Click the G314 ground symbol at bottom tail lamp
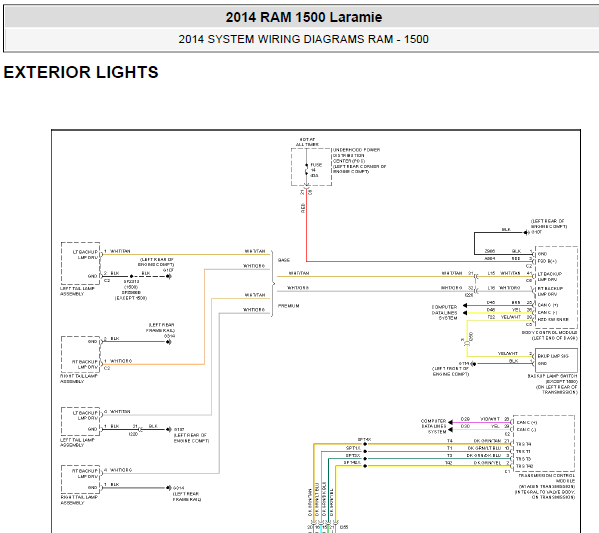Viewport: 599px width, 533px height. (x=168, y=488)
